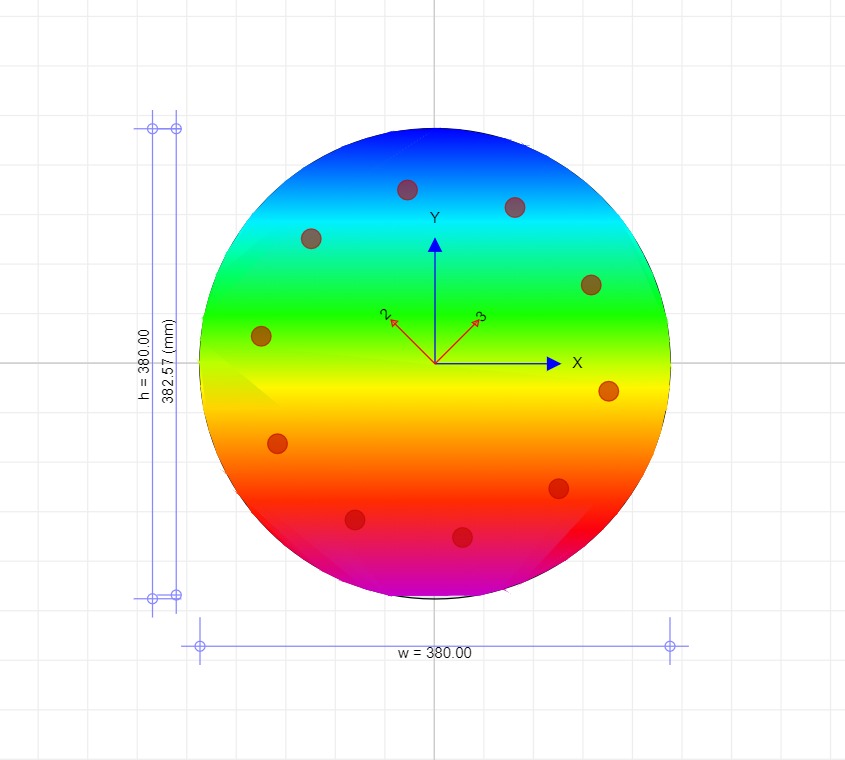Click the blue X axis arrowhead
Screen dimensions: 845x760
tap(554, 363)
